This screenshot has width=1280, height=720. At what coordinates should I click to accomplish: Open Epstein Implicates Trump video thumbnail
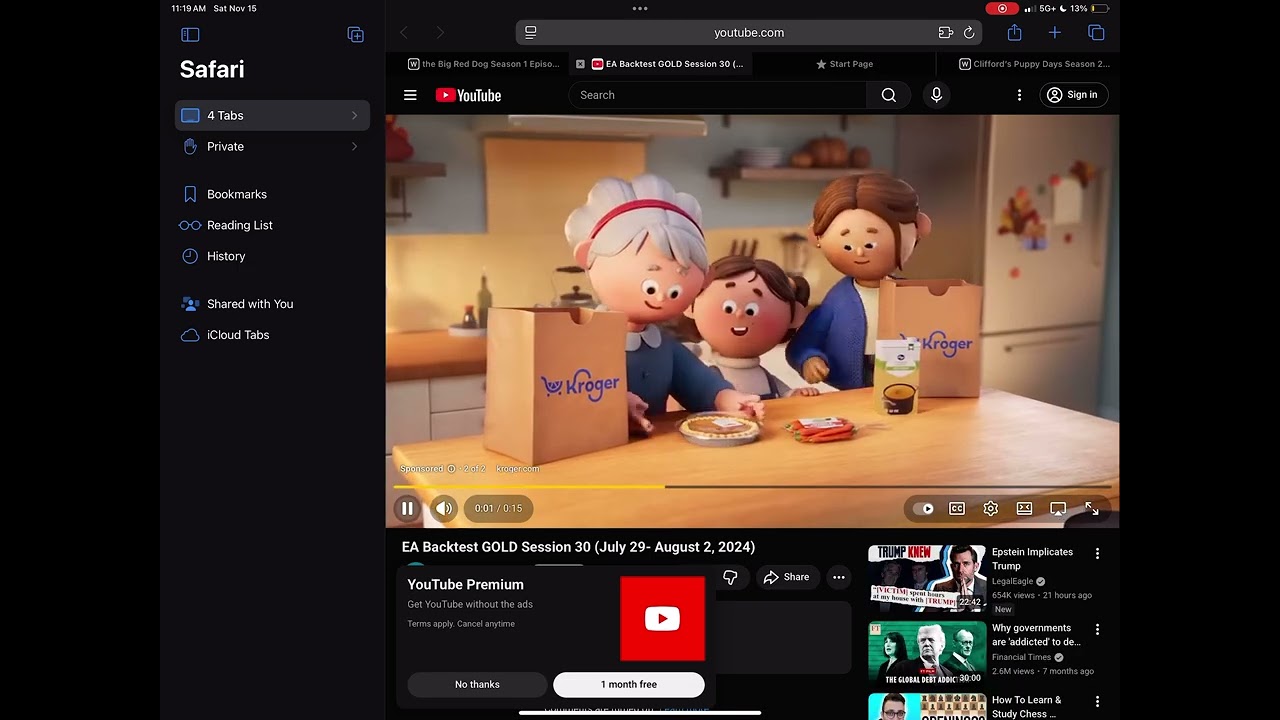927,578
